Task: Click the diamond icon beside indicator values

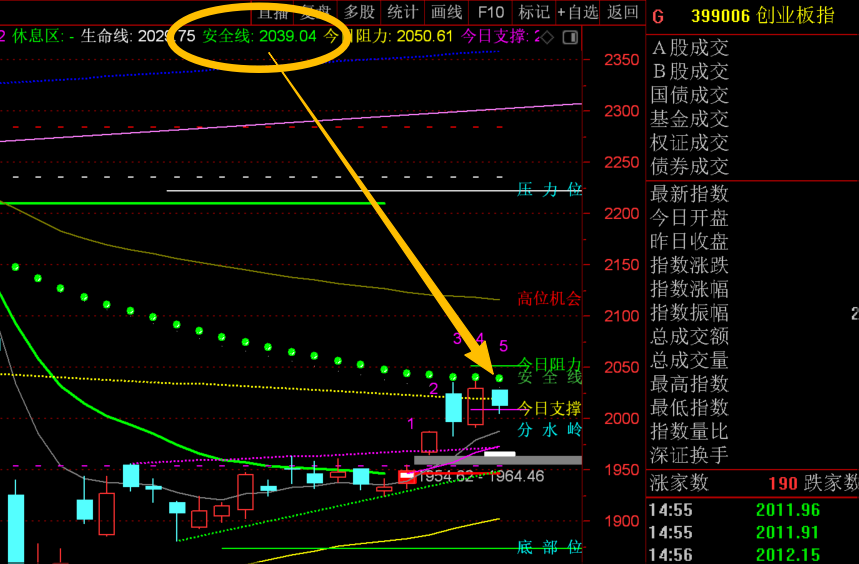Action: [x=547, y=37]
